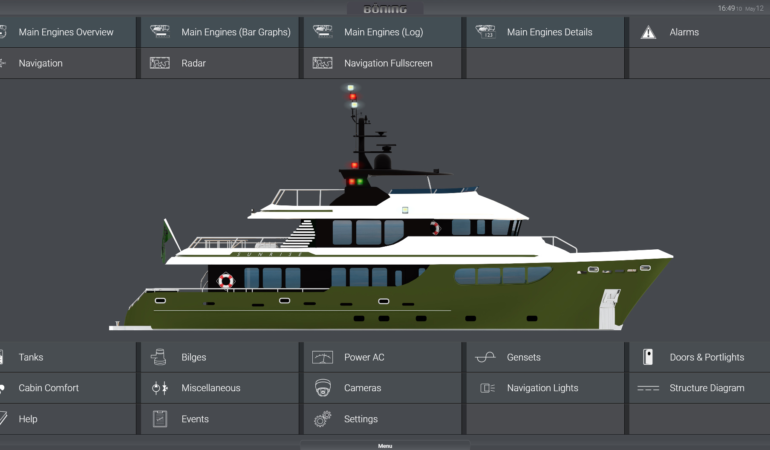Open the Events clipboard icon
This screenshot has height=450, width=770.
pos(159,419)
